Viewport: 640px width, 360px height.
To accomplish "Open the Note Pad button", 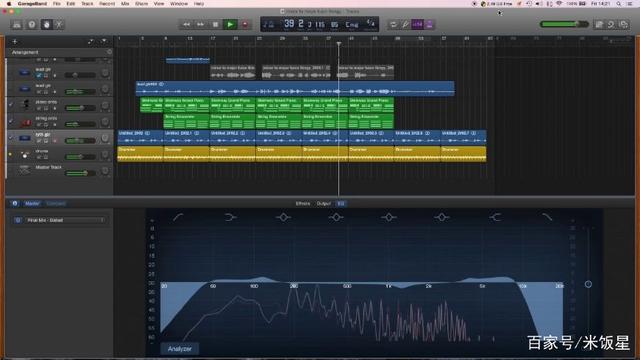I will point(599,24).
